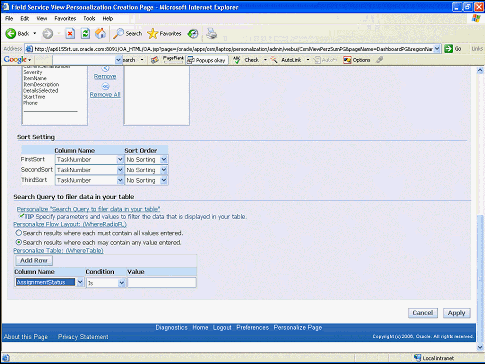Screen dimensions: 485x364
Task: Click the Remove All link
Action: point(105,95)
